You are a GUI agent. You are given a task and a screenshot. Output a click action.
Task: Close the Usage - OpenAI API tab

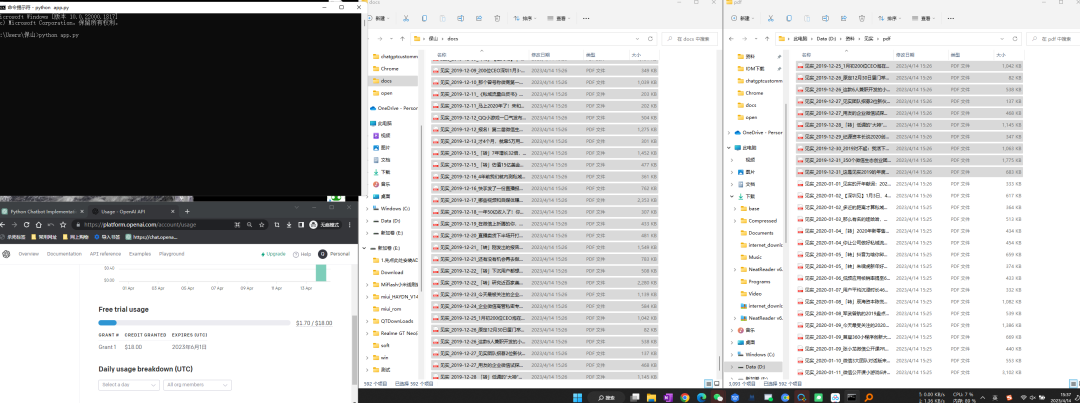[x=173, y=211]
